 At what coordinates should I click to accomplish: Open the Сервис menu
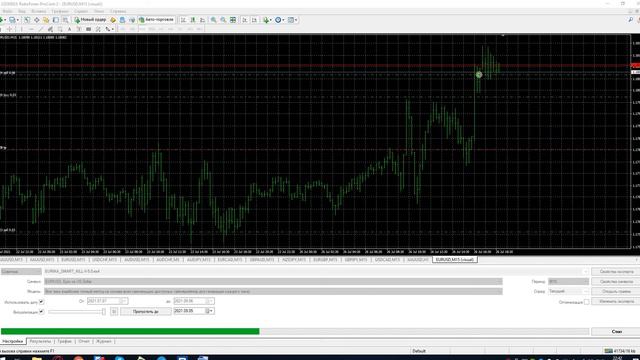point(81,11)
